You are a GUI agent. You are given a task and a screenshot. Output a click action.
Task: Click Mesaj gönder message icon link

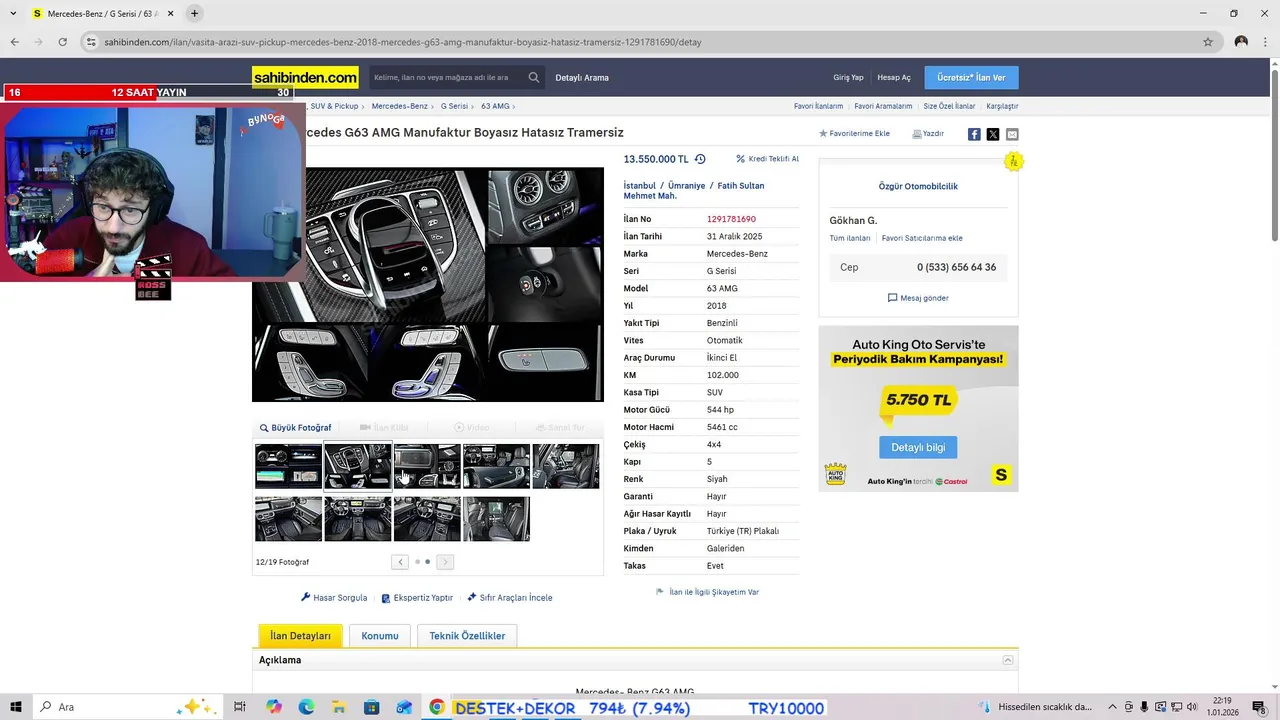coord(918,298)
